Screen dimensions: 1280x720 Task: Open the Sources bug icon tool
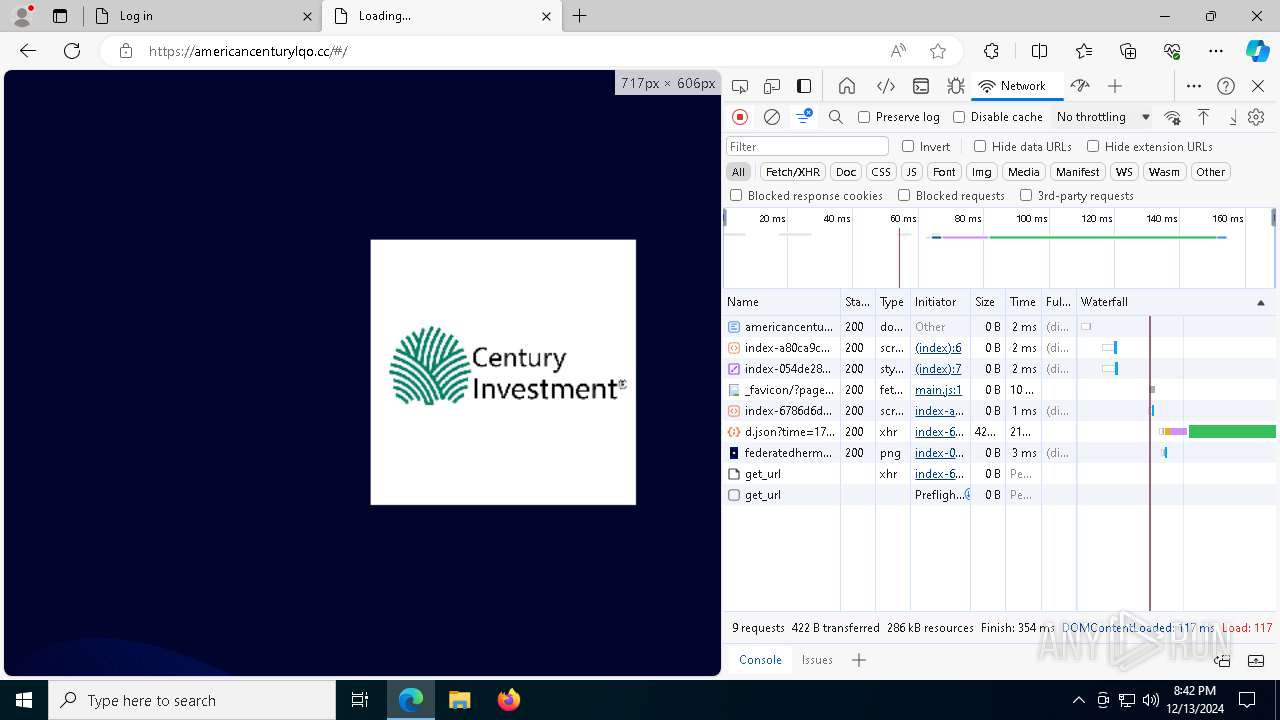(956, 86)
